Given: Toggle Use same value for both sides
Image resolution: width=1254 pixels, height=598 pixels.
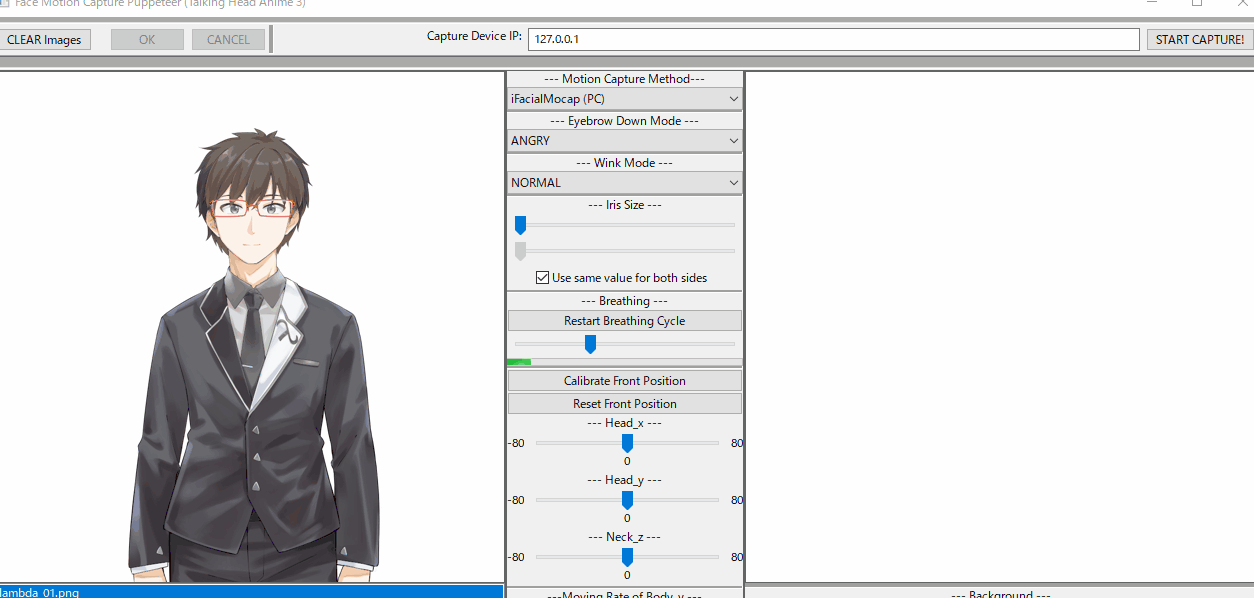Looking at the screenshot, I should [622, 278].
